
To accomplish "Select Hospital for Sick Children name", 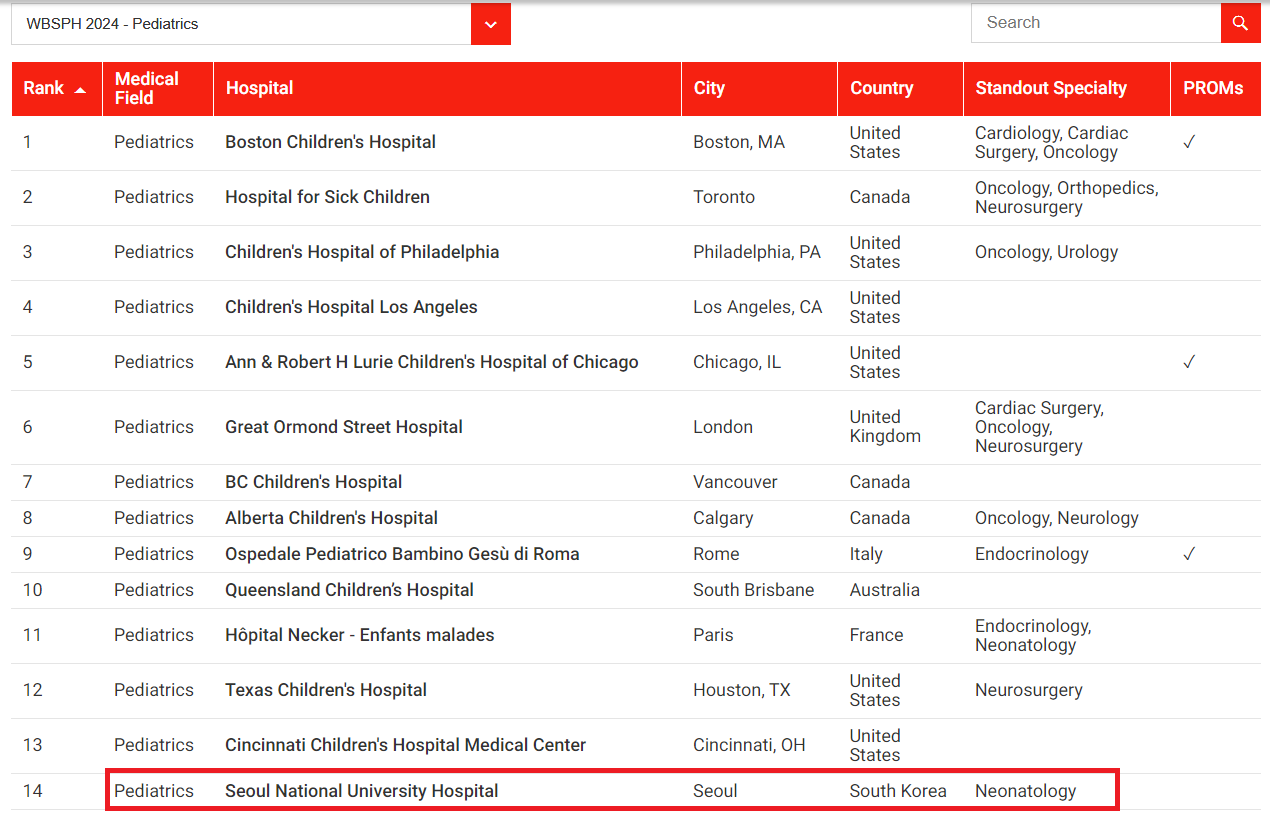I will [327, 197].
